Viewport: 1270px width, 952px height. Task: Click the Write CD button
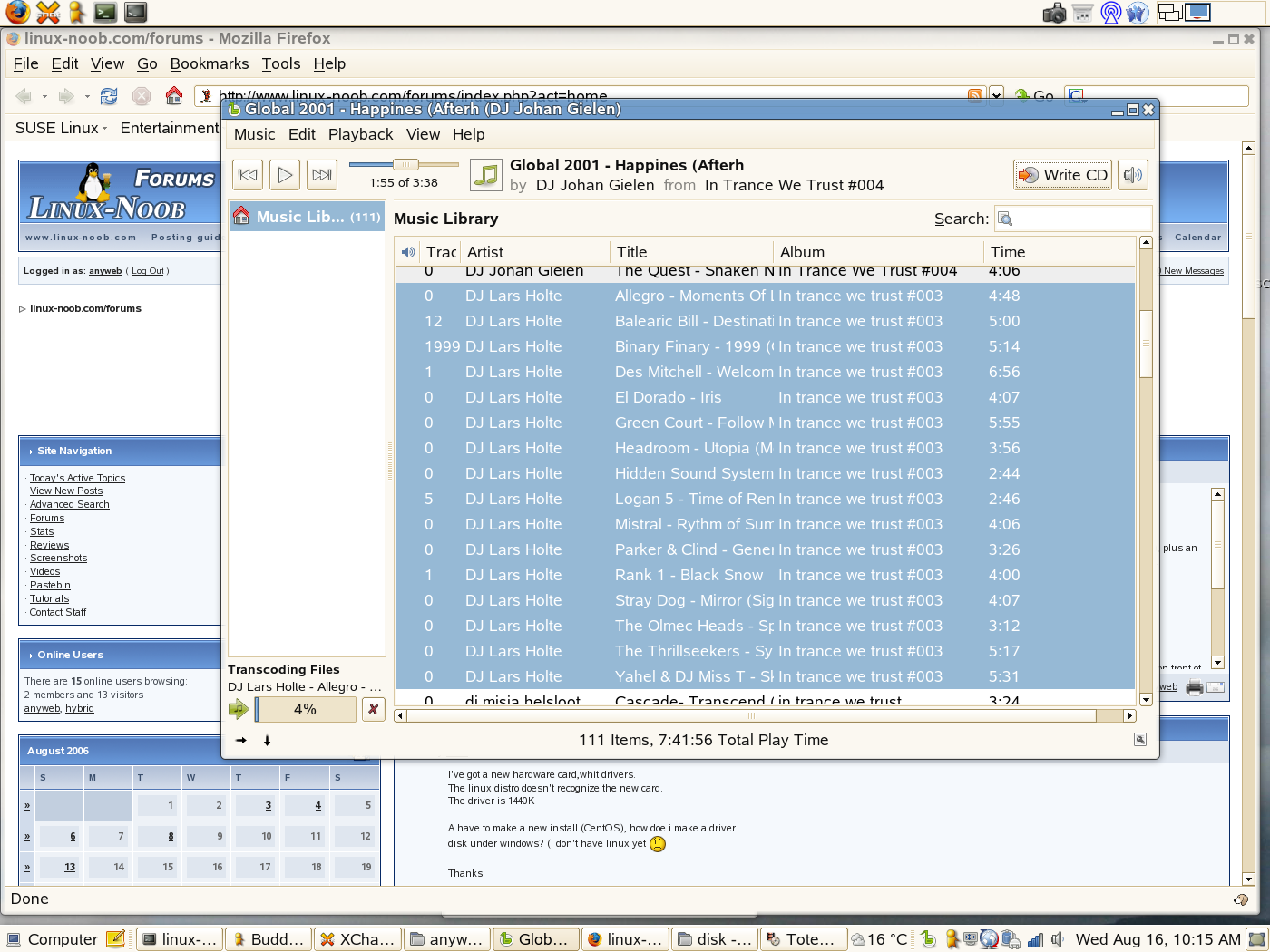[1063, 175]
